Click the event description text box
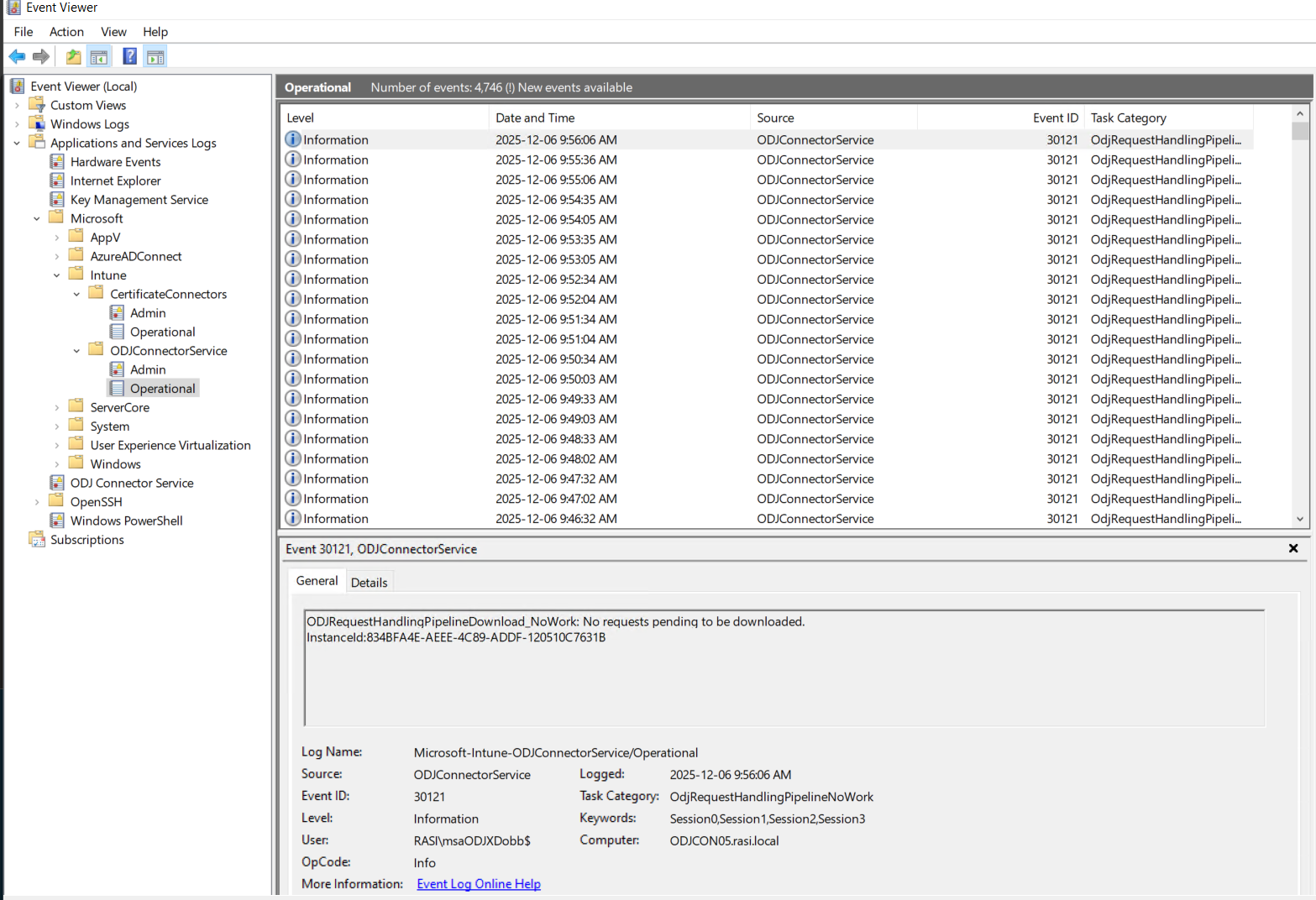Screen dimensions: 1316x900 (x=784, y=668)
